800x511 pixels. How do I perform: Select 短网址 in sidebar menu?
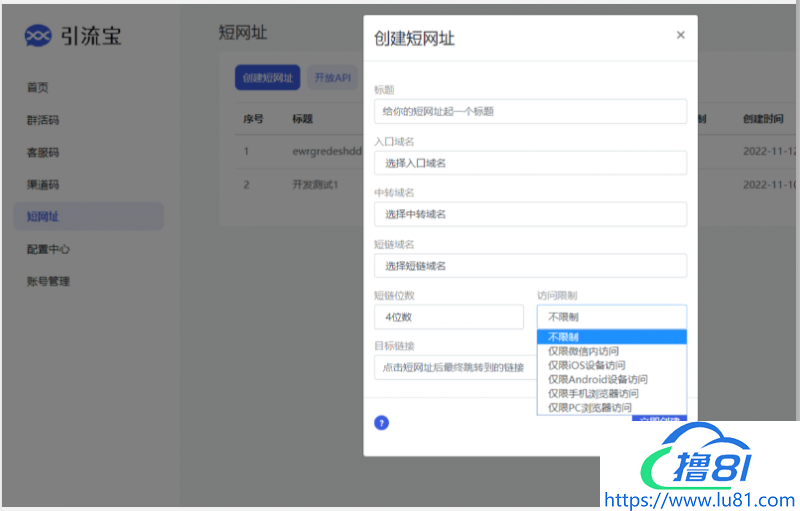coord(43,216)
